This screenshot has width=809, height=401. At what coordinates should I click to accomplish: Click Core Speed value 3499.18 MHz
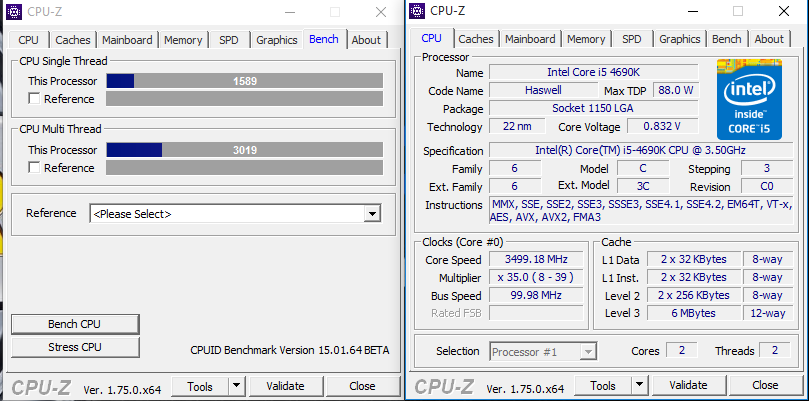pyautogui.click(x=536, y=259)
